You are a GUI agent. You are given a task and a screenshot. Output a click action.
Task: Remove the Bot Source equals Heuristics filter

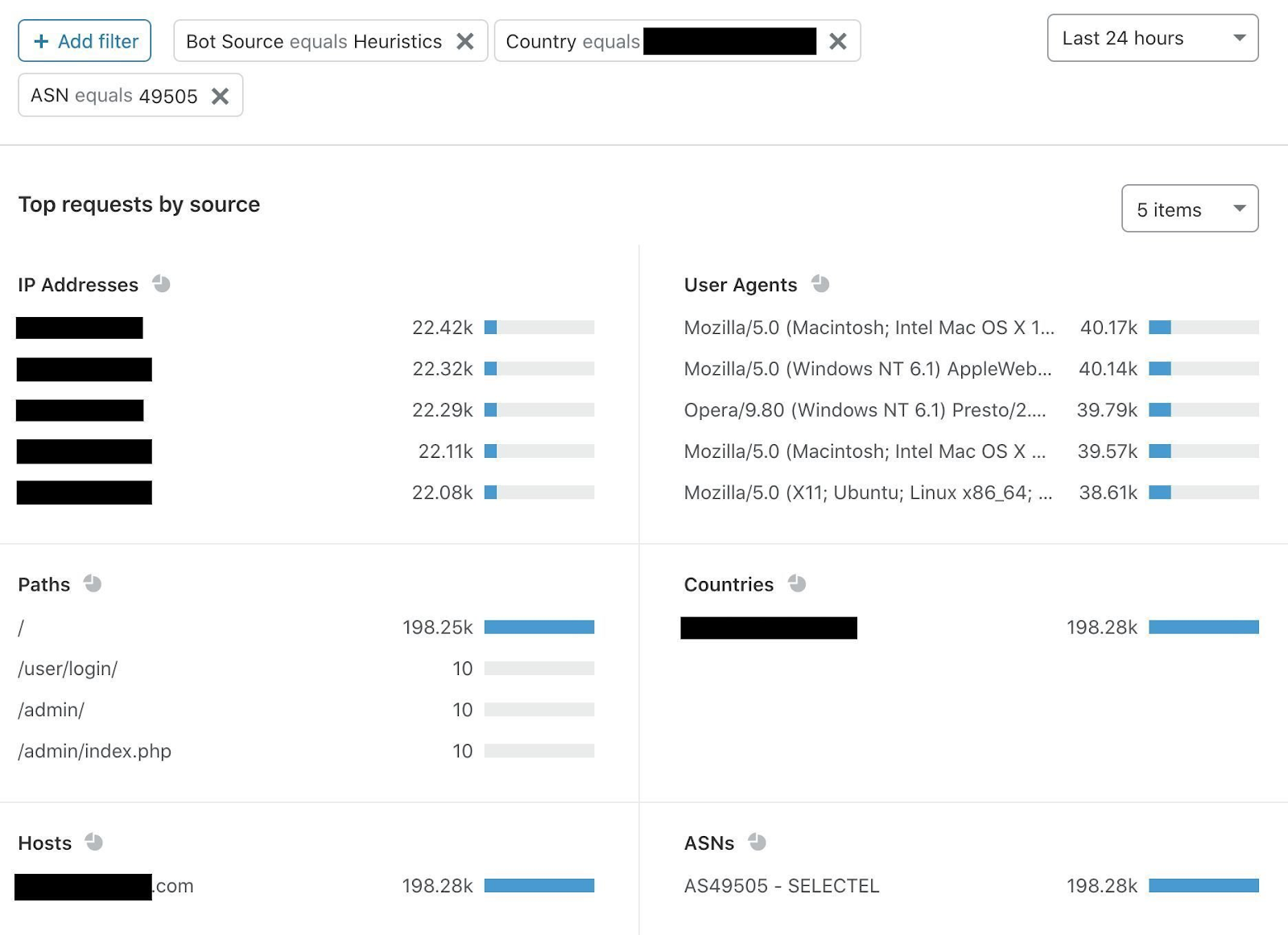[465, 41]
